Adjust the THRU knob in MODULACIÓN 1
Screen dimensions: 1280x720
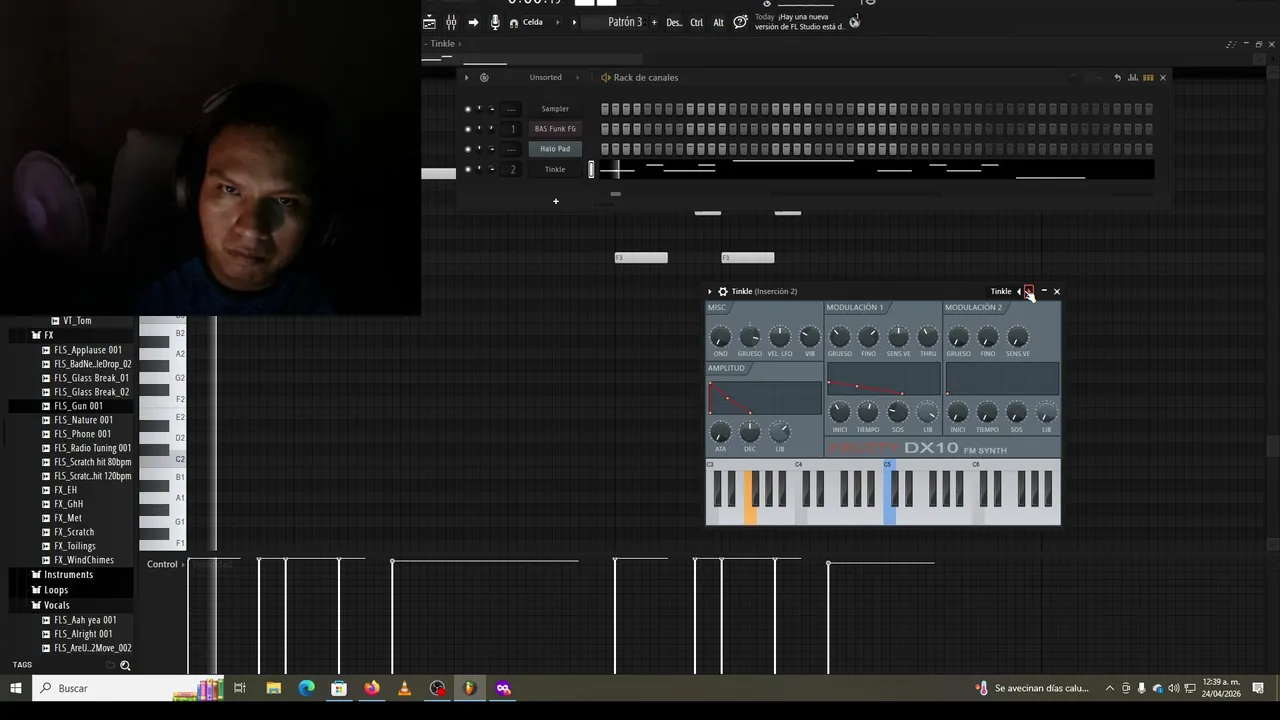[x=928, y=337]
